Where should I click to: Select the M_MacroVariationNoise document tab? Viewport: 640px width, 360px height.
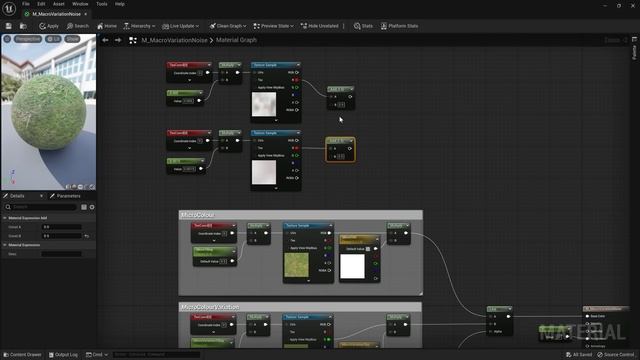[56, 14]
